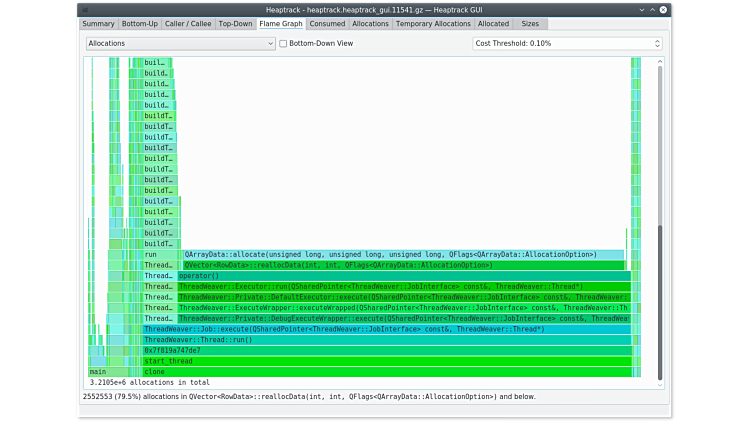This screenshot has width=752, height=423.
Task: Select the QArrayData::allocate frame in flame graph
Action: (400, 255)
